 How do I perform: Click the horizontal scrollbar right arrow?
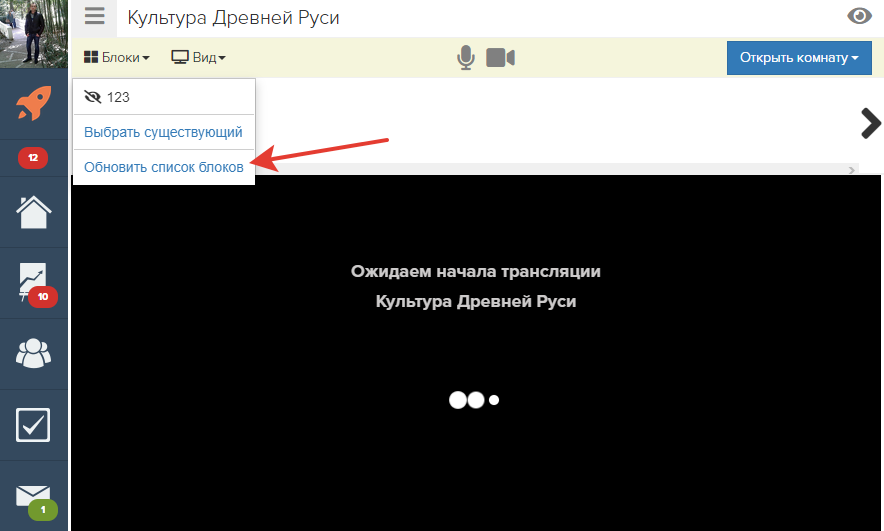point(852,170)
